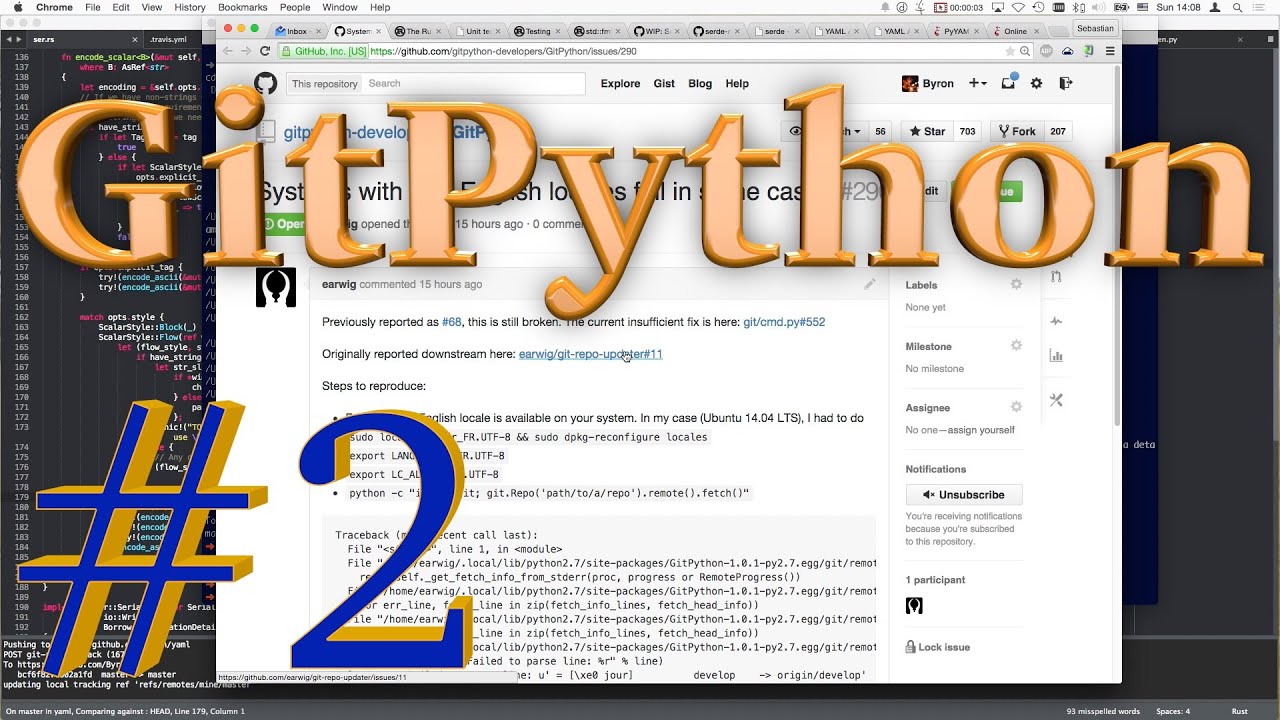This screenshot has width=1280, height=720.
Task: Open the Explore link in GitHub header
Action: click(620, 83)
